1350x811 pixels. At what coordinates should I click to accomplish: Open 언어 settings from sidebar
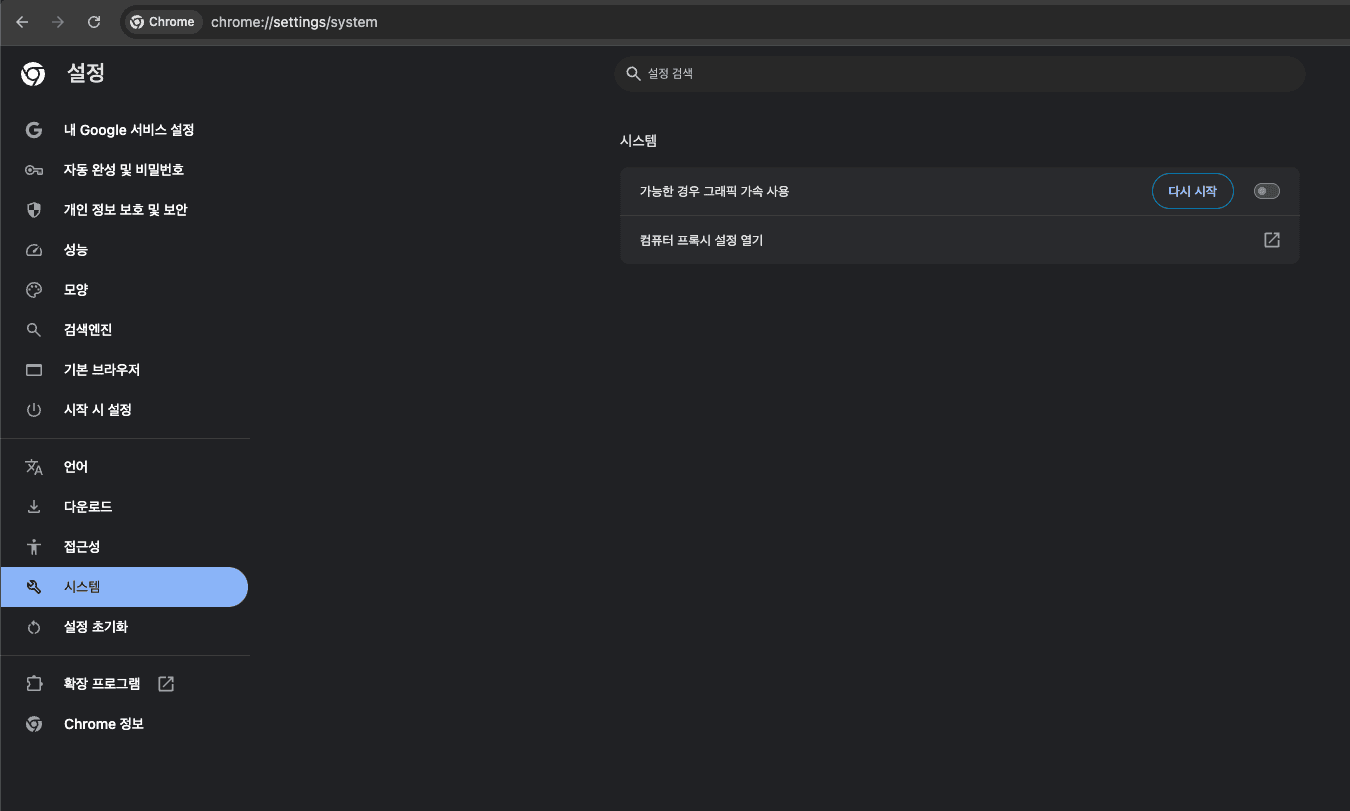(x=76, y=467)
